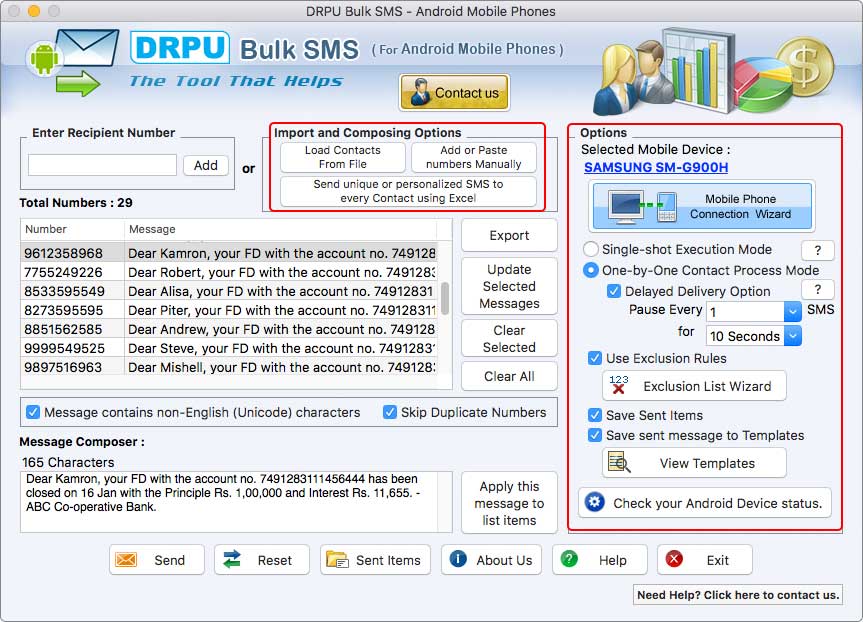Viewport: 863px width, 622px height.
Task: Open help for Delayed Delivery Option
Action: click(x=817, y=290)
